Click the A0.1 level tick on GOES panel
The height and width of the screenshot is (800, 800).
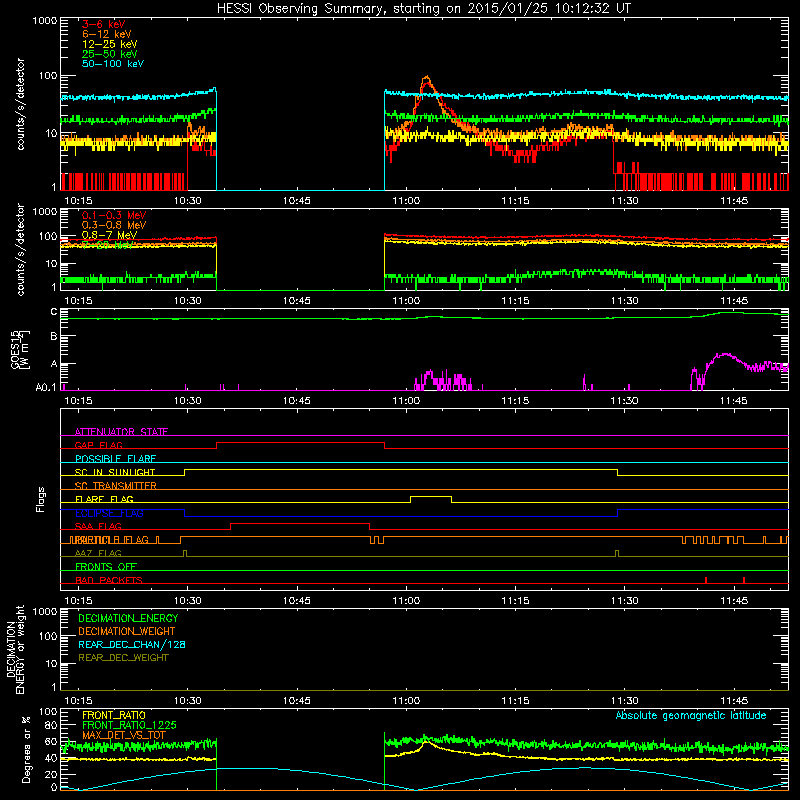pyautogui.click(x=46, y=387)
